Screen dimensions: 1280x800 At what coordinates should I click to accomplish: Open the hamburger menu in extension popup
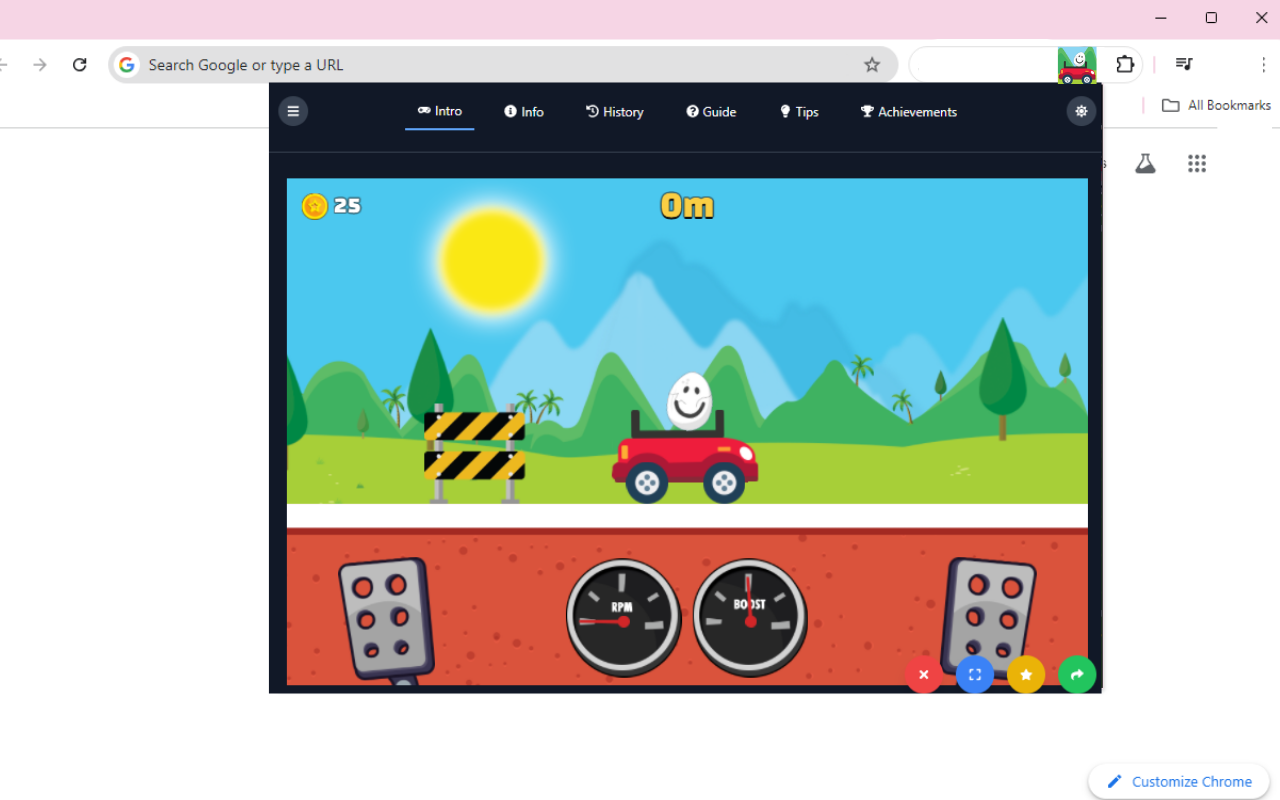(293, 111)
